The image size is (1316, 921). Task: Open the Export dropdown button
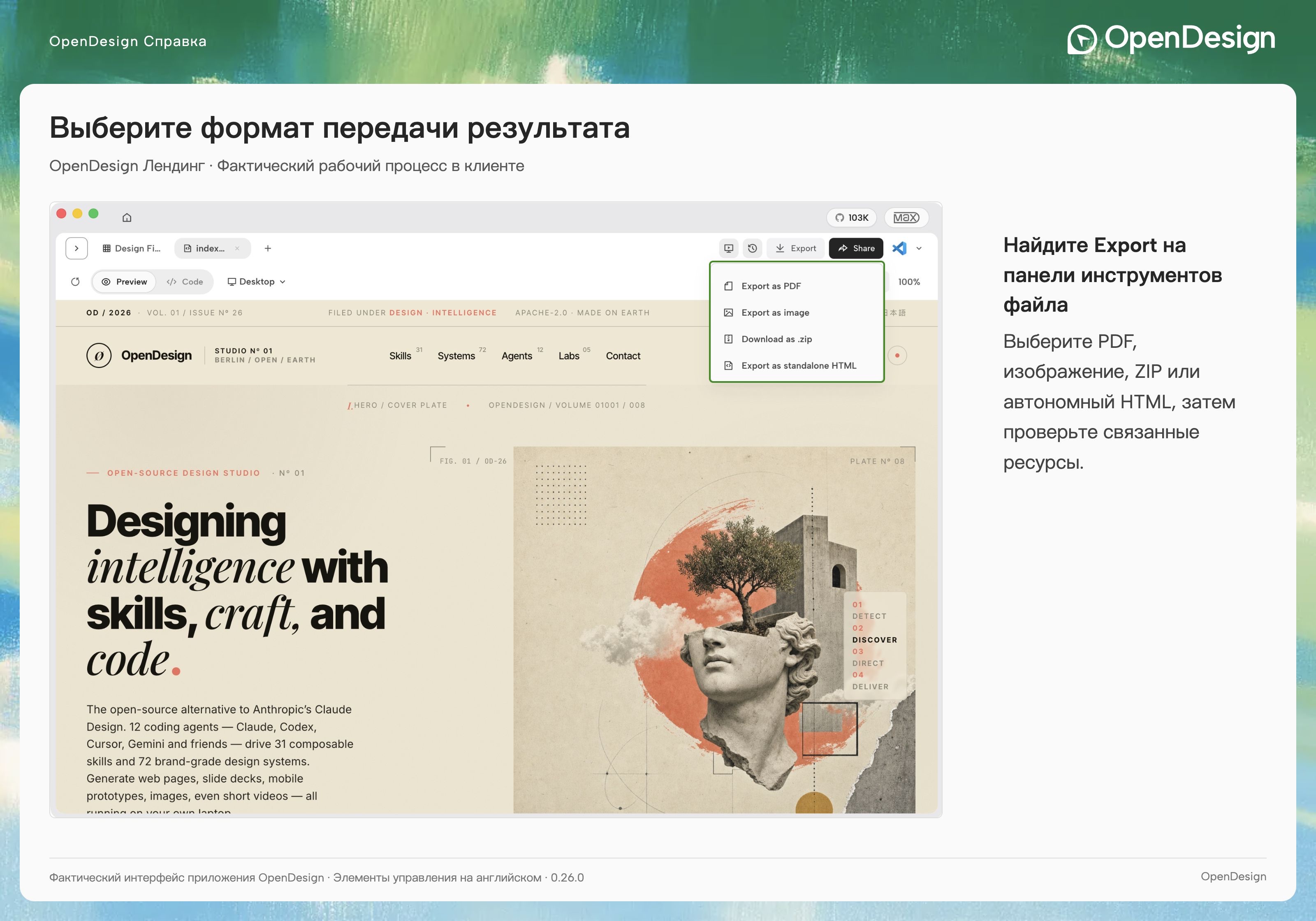795,248
